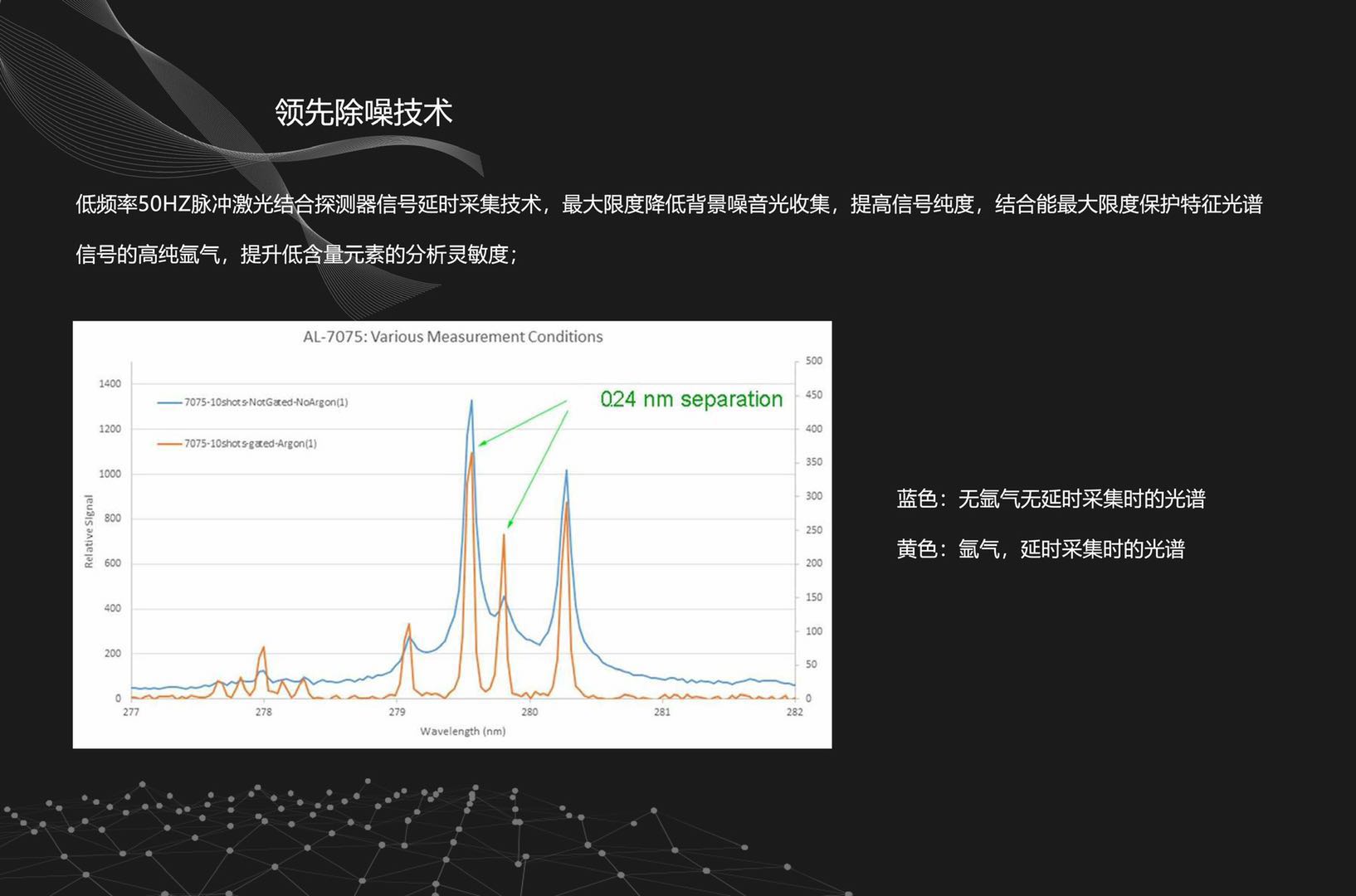Viewport: 1356px width, 896px height.
Task: Click the x-axis tick label 282
Action: tap(794, 712)
